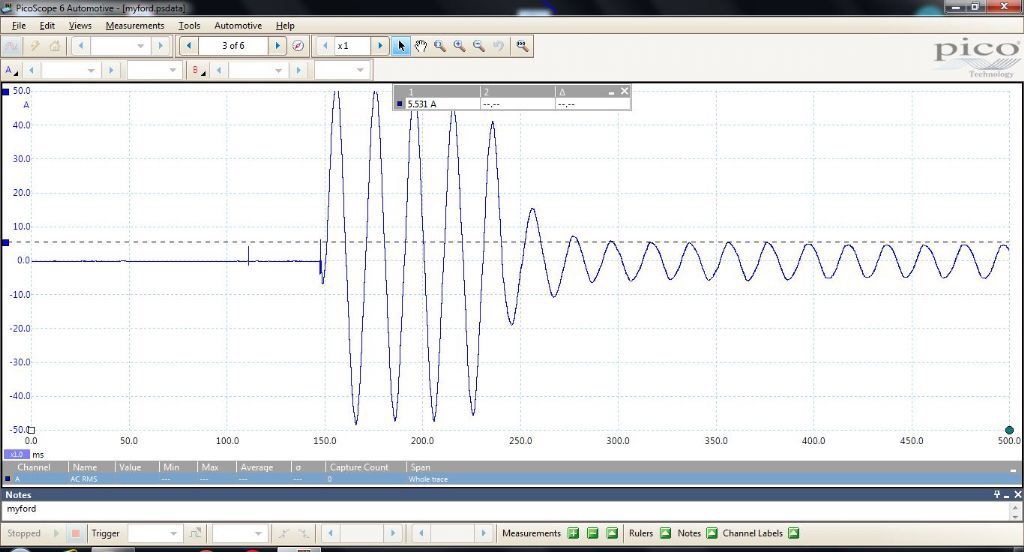Open the File menu
The image size is (1024, 552).
coord(19,25)
